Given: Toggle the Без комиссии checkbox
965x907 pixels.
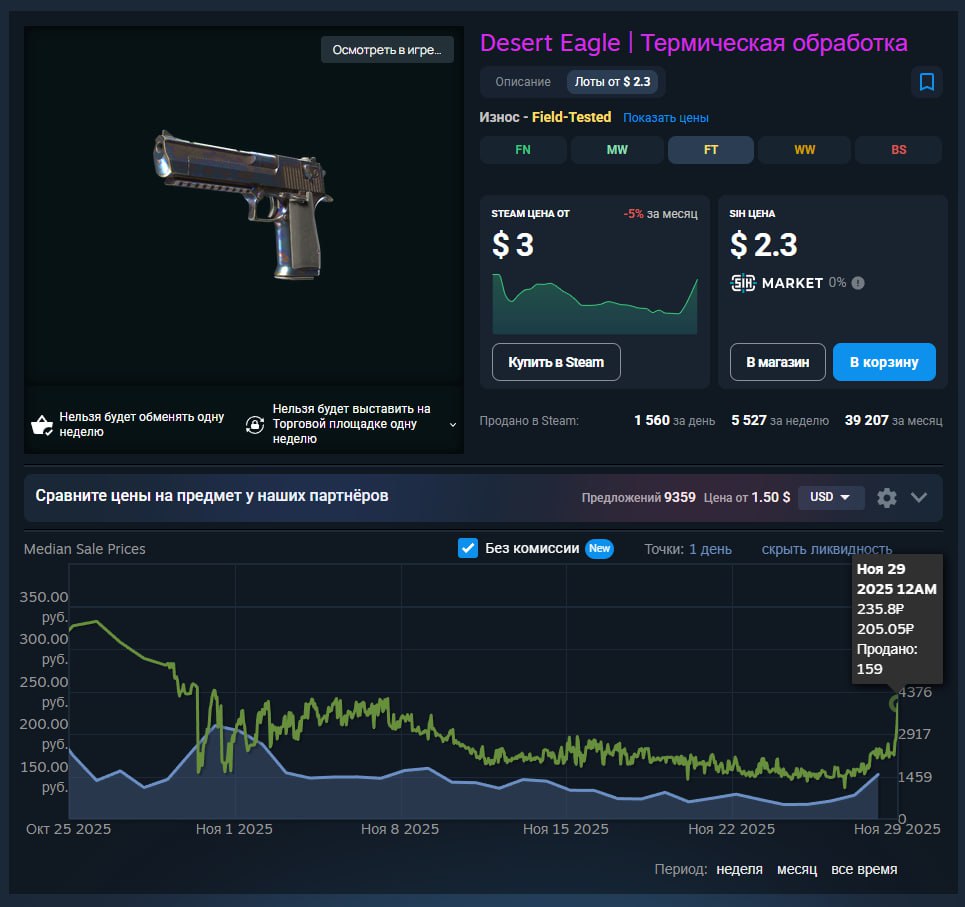Looking at the screenshot, I should coord(467,548).
